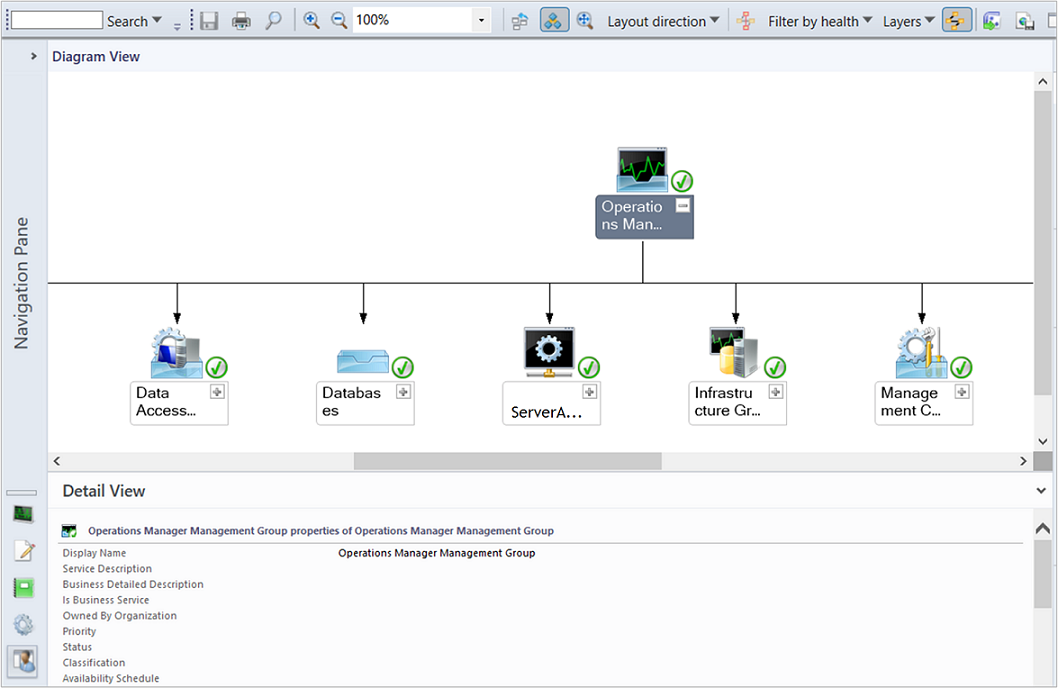This screenshot has width=1058, height=688.
Task: Click the magnifier Find icon in toolbar
Action: [x=273, y=21]
